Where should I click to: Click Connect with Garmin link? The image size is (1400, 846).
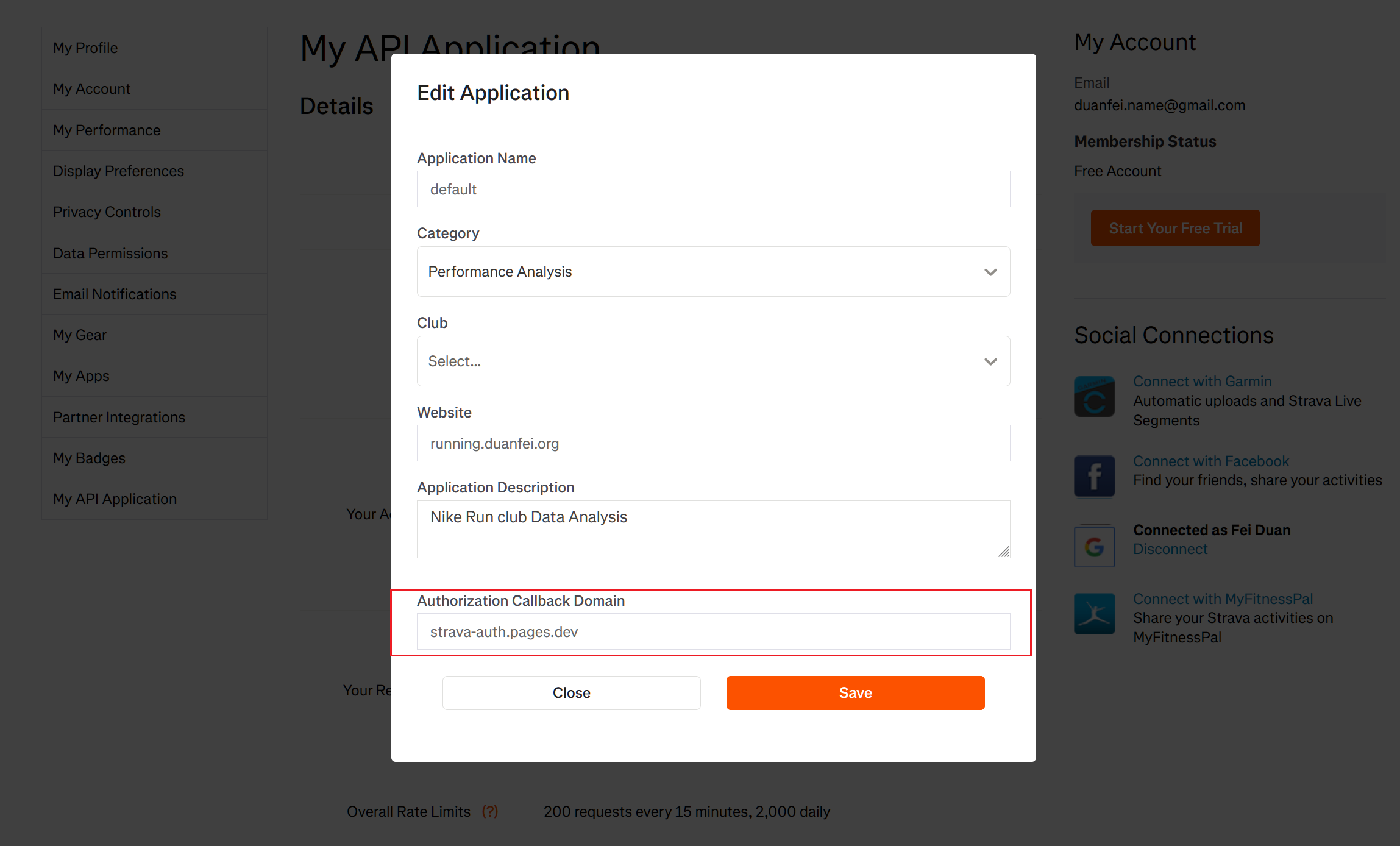[x=1202, y=382]
